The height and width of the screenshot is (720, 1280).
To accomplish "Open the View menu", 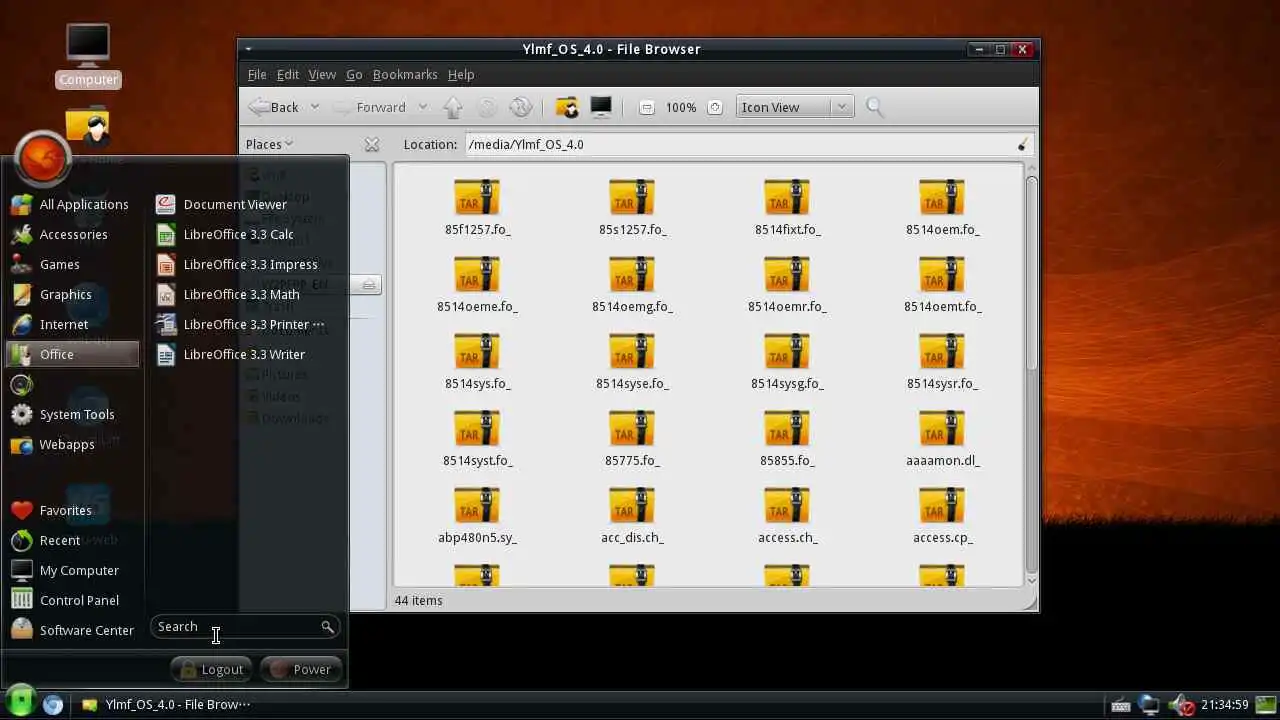I will tap(322, 75).
